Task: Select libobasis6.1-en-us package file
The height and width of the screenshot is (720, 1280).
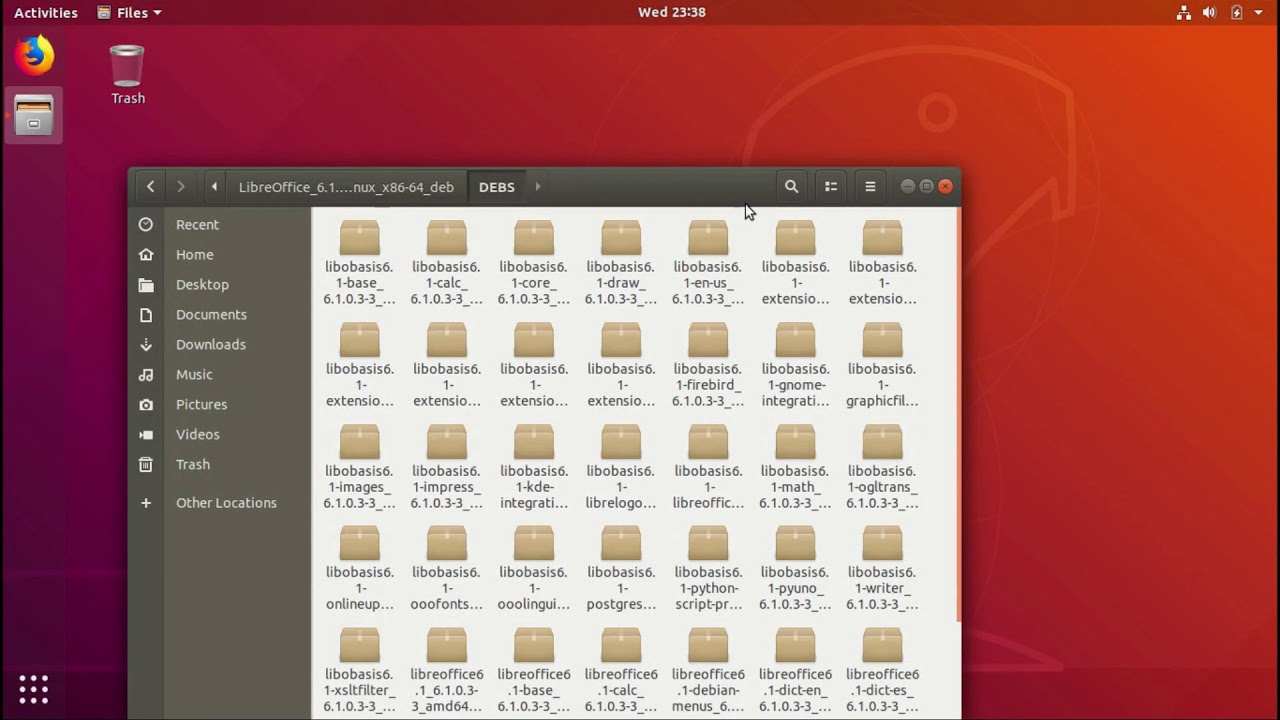Action: [708, 263]
